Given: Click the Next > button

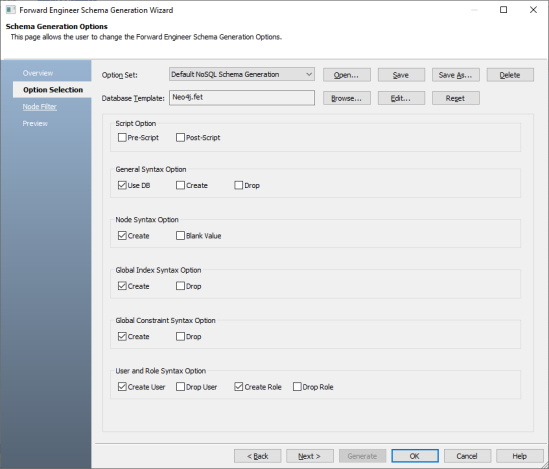Looking at the screenshot, I should pos(310,456).
